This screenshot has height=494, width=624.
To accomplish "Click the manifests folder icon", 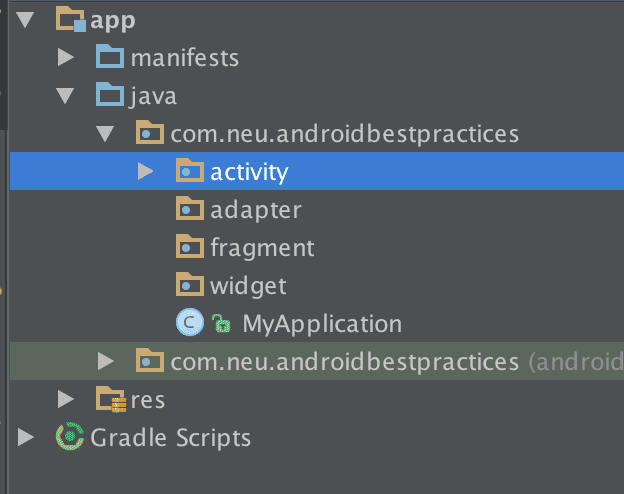I will [x=109, y=57].
